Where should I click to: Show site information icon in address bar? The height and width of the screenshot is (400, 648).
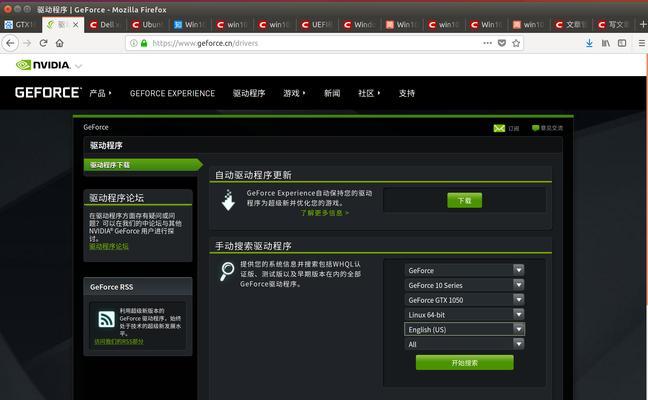[133, 43]
